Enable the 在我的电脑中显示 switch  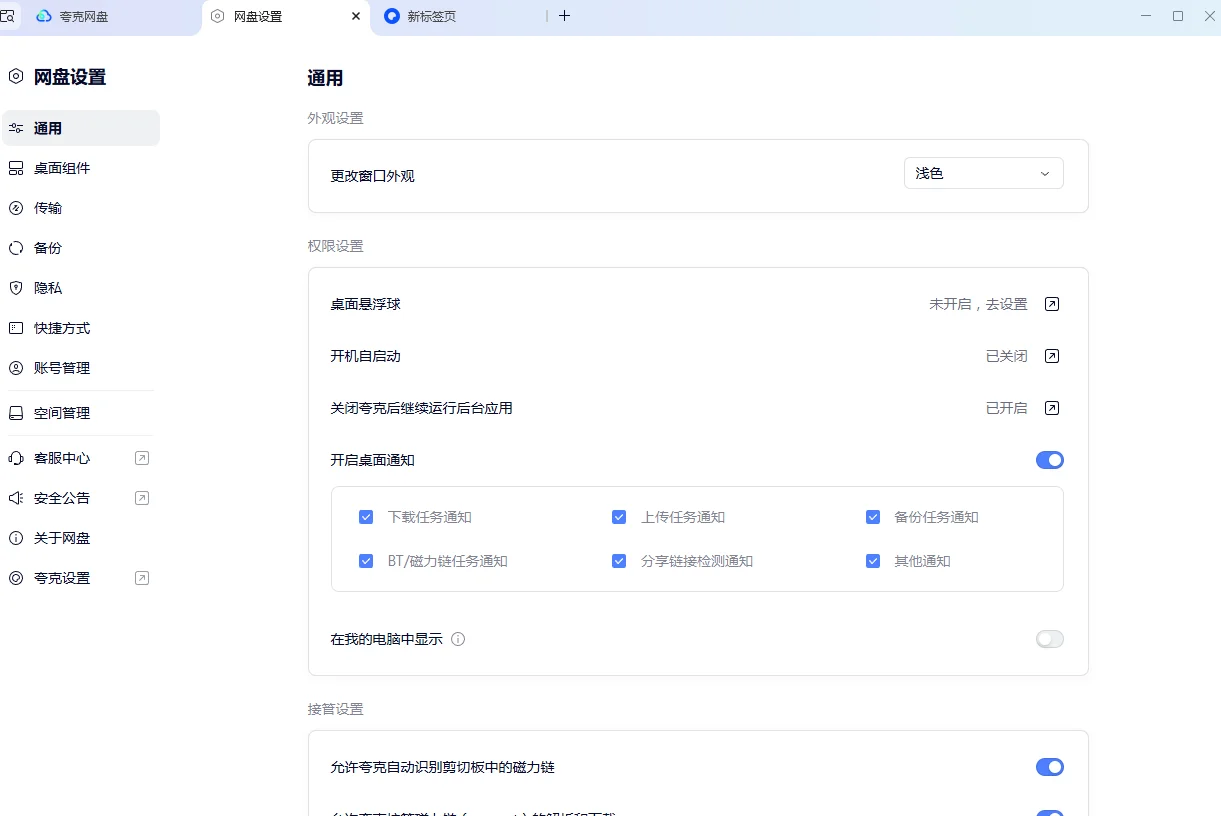(1050, 639)
